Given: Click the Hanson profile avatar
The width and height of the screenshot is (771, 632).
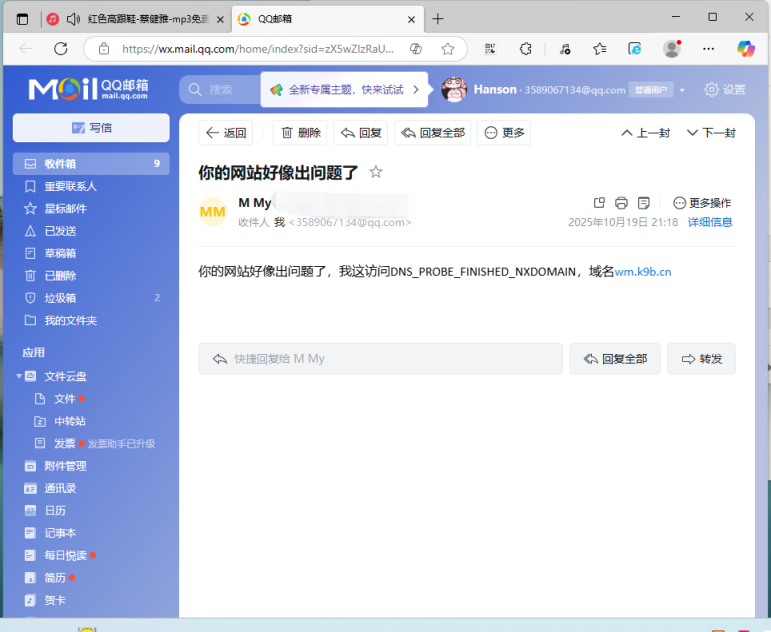Looking at the screenshot, I should coord(453,90).
